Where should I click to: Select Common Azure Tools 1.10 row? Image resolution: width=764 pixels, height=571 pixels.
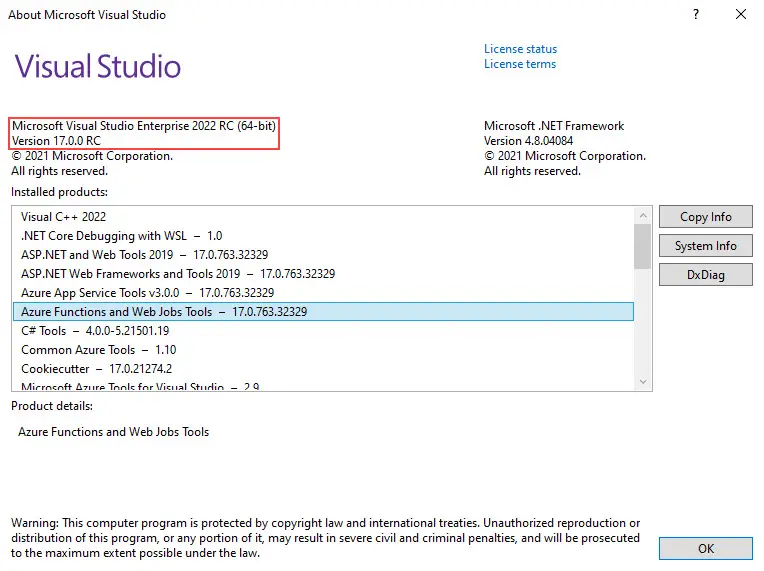(324, 350)
